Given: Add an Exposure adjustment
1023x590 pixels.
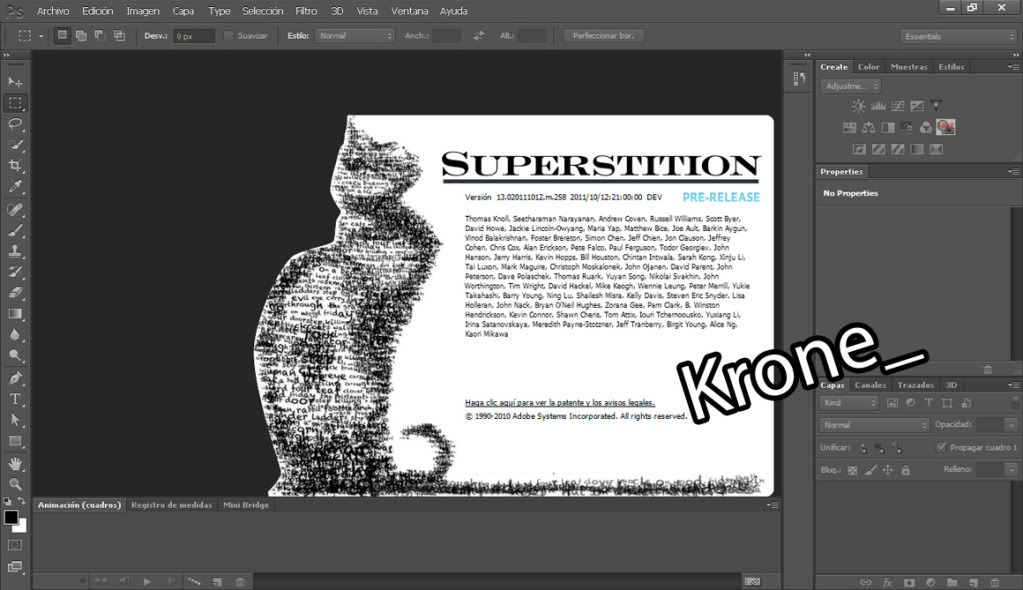Looking at the screenshot, I should pyautogui.click(x=917, y=106).
